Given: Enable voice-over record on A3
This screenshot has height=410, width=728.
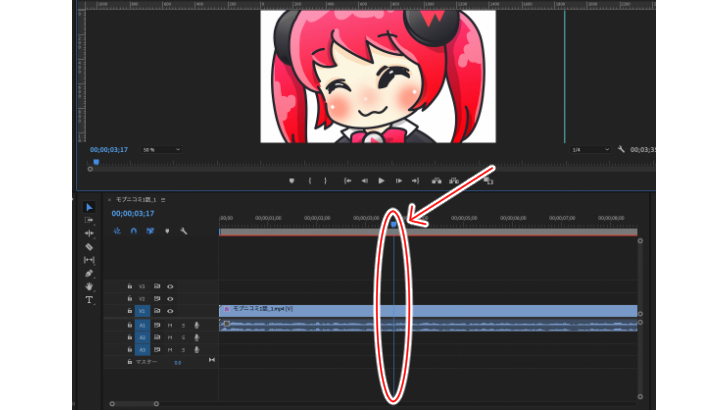Looking at the screenshot, I should (197, 350).
